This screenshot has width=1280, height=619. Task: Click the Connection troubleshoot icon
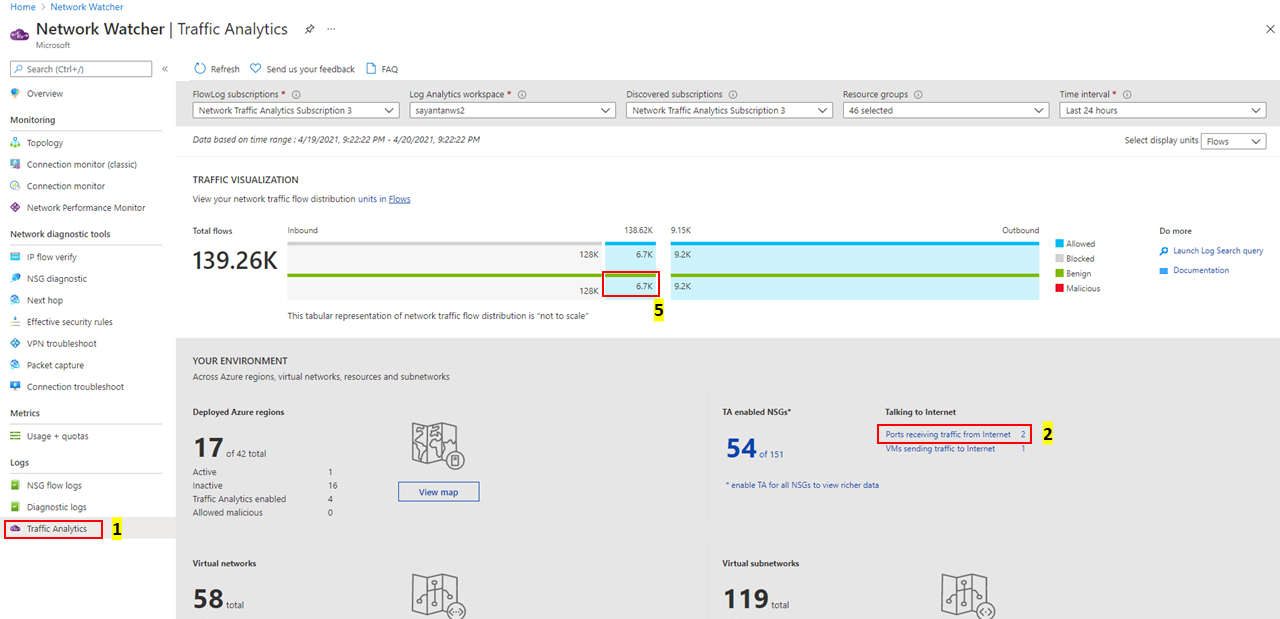click(x=15, y=386)
